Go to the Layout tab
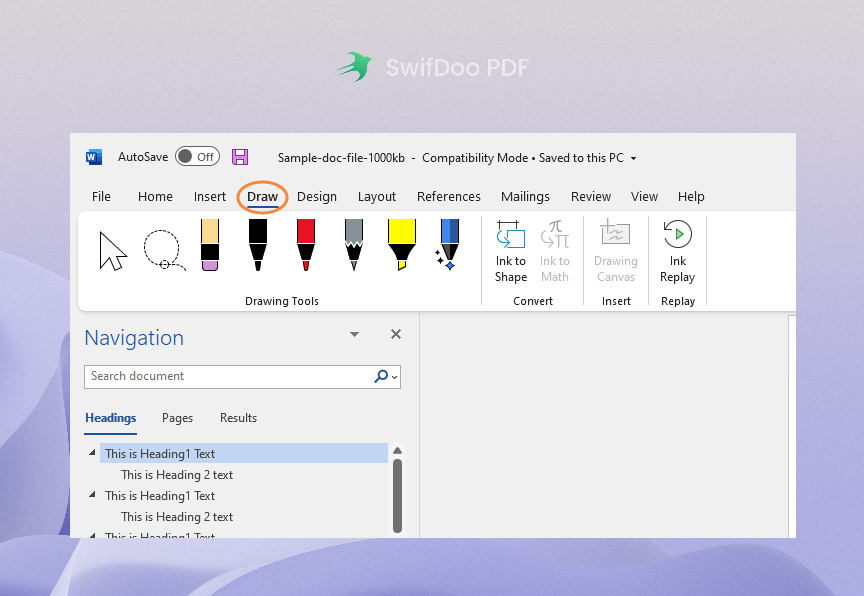This screenshot has width=864, height=596. 377,197
